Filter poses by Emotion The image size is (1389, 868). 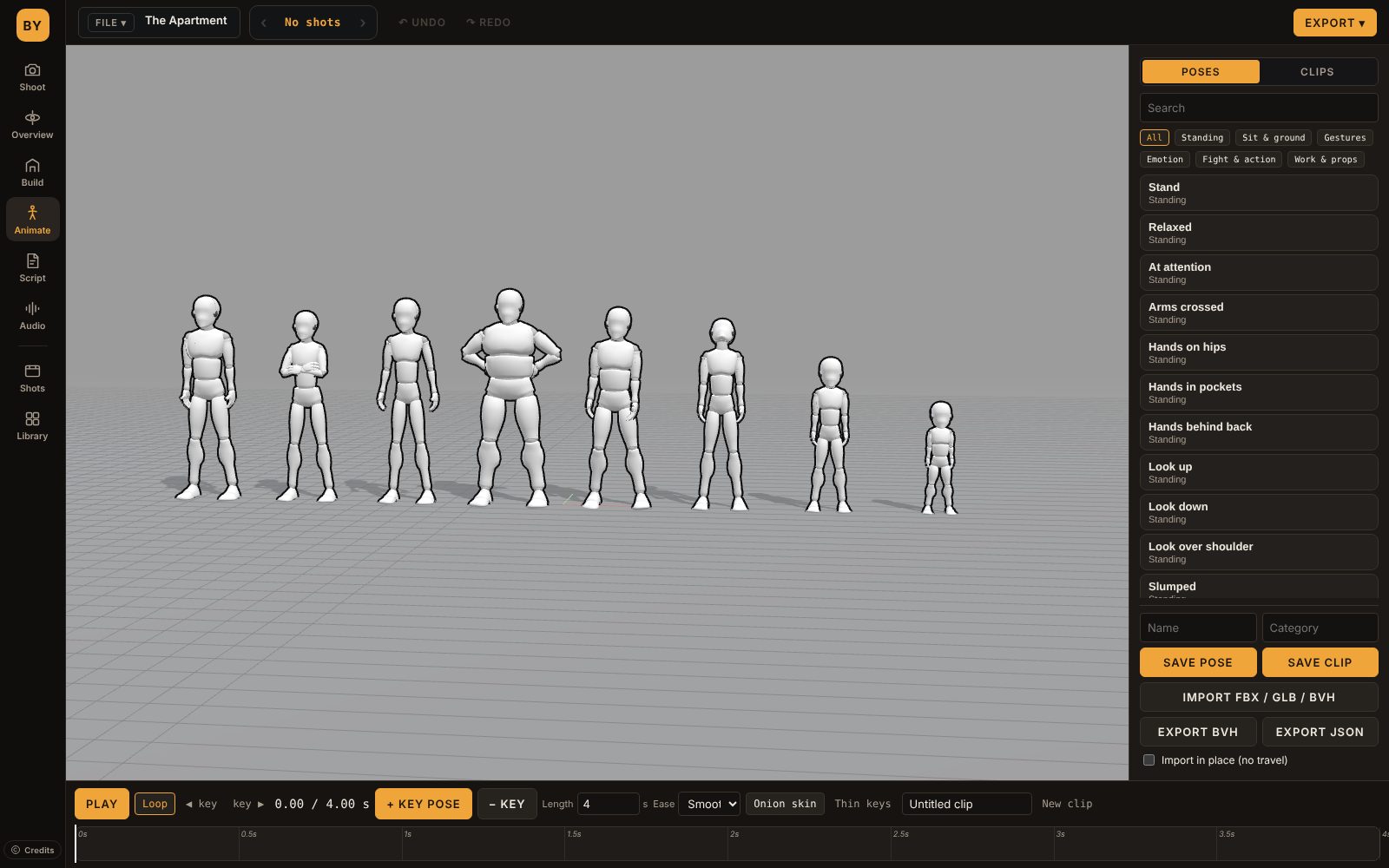pyautogui.click(x=1165, y=159)
